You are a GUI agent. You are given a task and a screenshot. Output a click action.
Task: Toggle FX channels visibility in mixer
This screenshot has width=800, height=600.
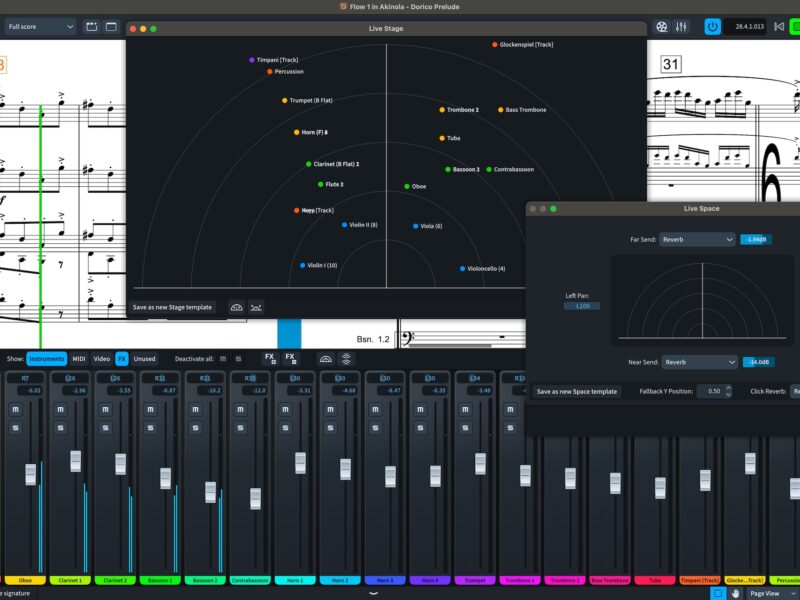click(x=121, y=358)
